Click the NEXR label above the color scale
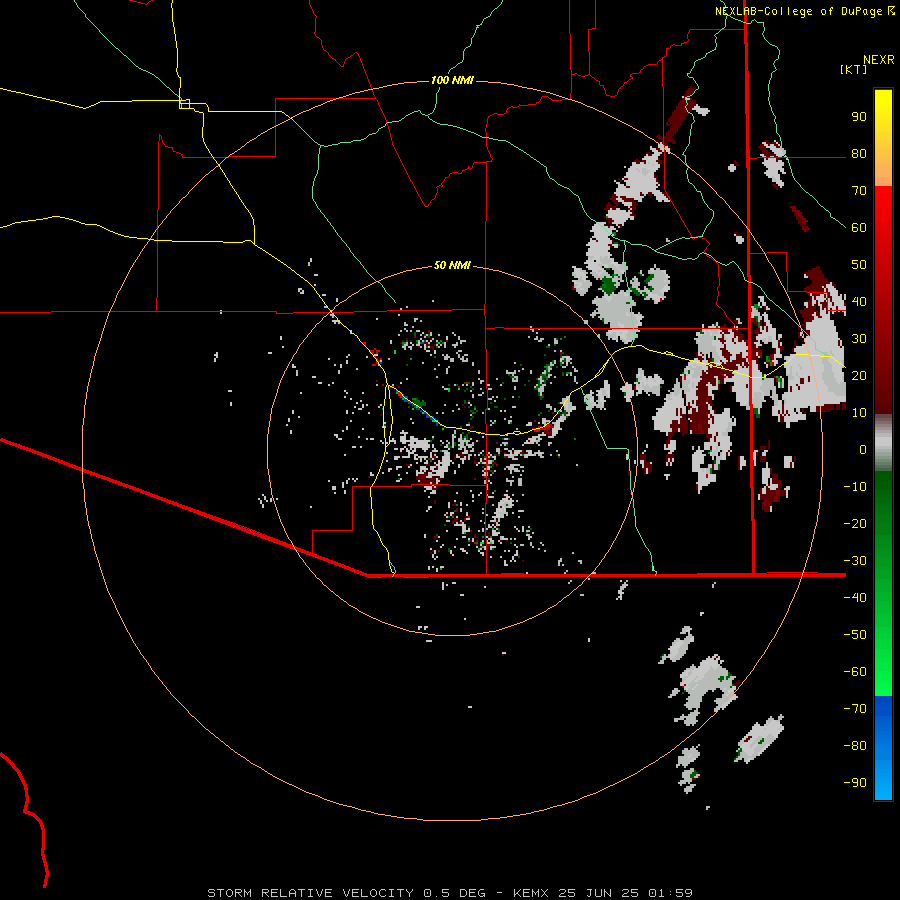The image size is (900, 900). pyautogui.click(x=879, y=60)
